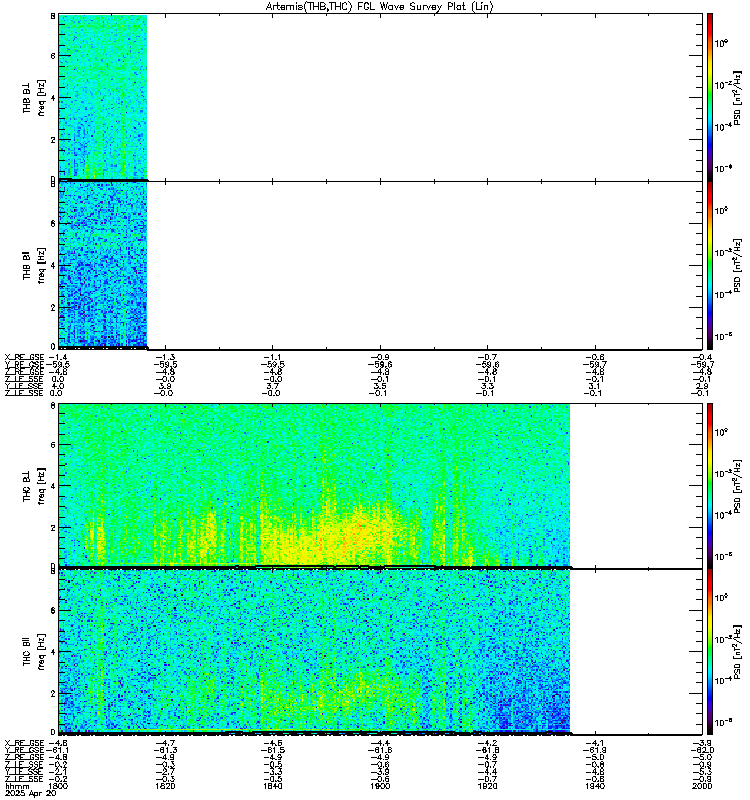Click the THB B∥ spectrogram data region

click(x=103, y=265)
